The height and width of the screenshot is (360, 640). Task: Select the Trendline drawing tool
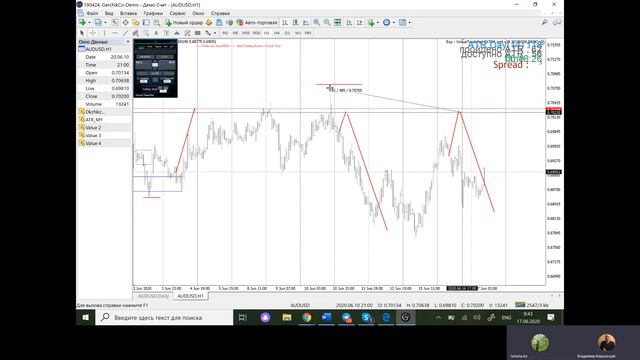click(x=125, y=33)
